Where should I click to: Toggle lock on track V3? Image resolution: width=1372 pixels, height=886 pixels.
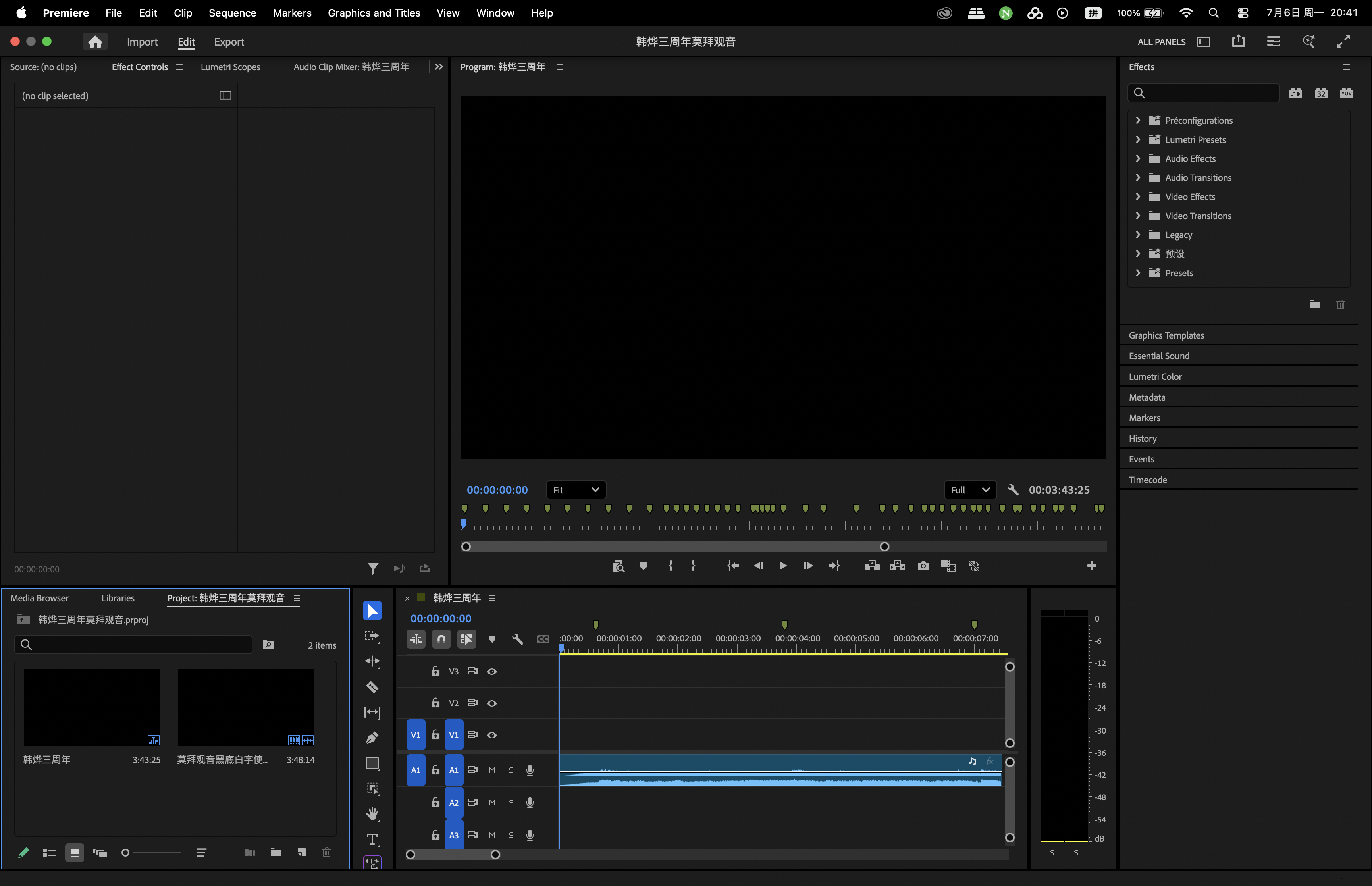point(435,671)
